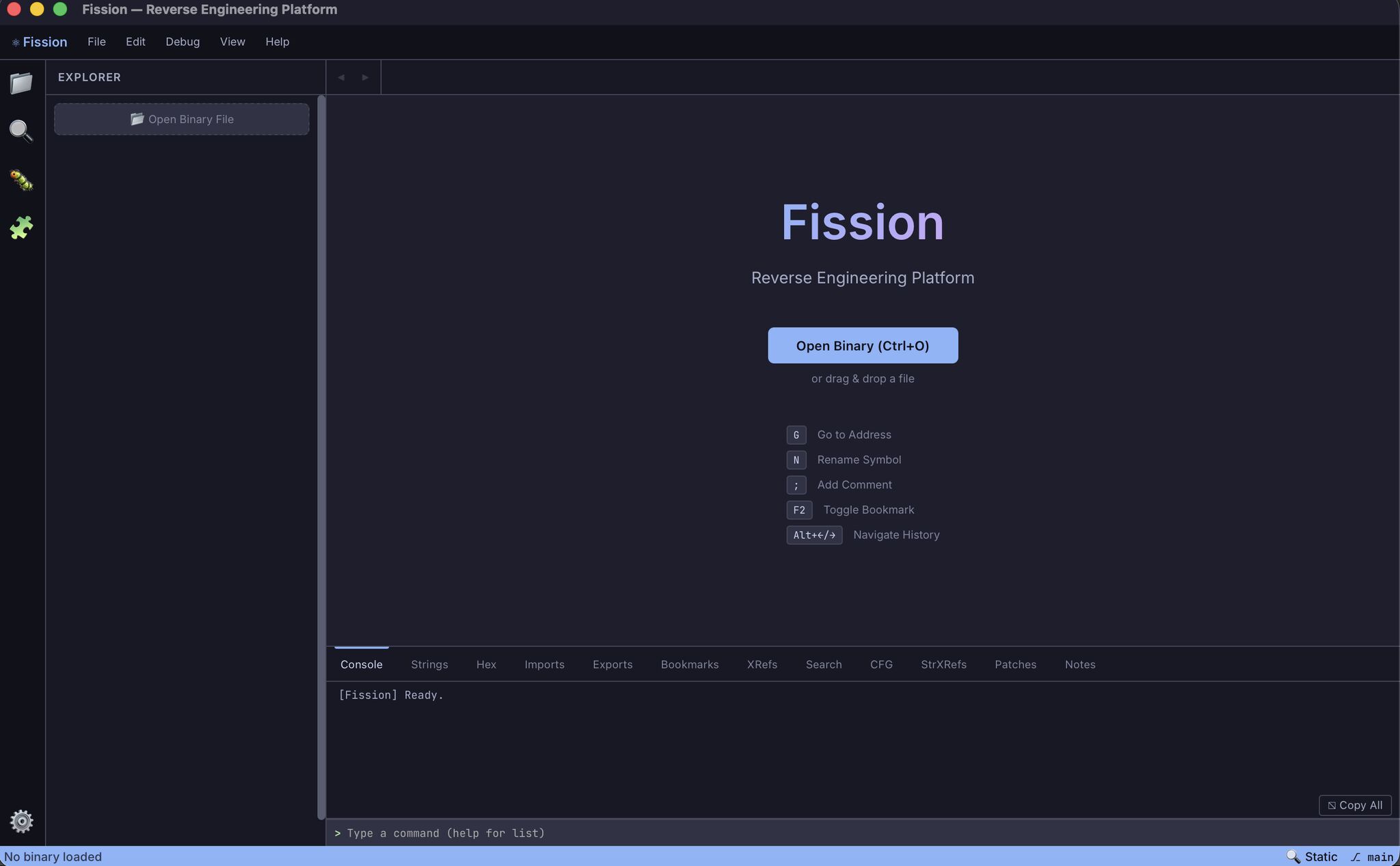The width and height of the screenshot is (1400, 866).
Task: Click the Open Binary File button in Explorer
Action: click(x=181, y=119)
